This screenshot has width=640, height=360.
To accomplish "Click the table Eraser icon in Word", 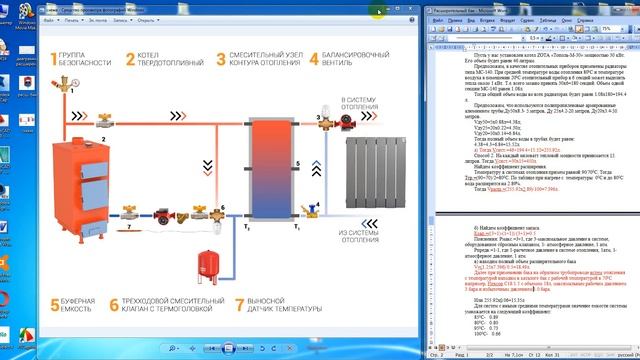I will (442, 38).
